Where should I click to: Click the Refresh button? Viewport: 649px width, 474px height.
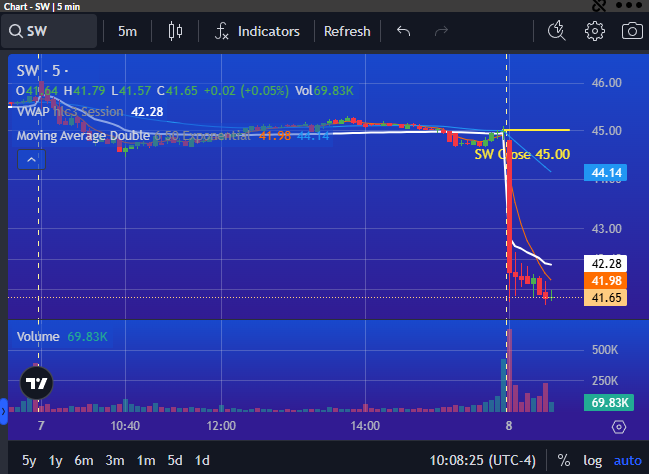pyautogui.click(x=347, y=31)
